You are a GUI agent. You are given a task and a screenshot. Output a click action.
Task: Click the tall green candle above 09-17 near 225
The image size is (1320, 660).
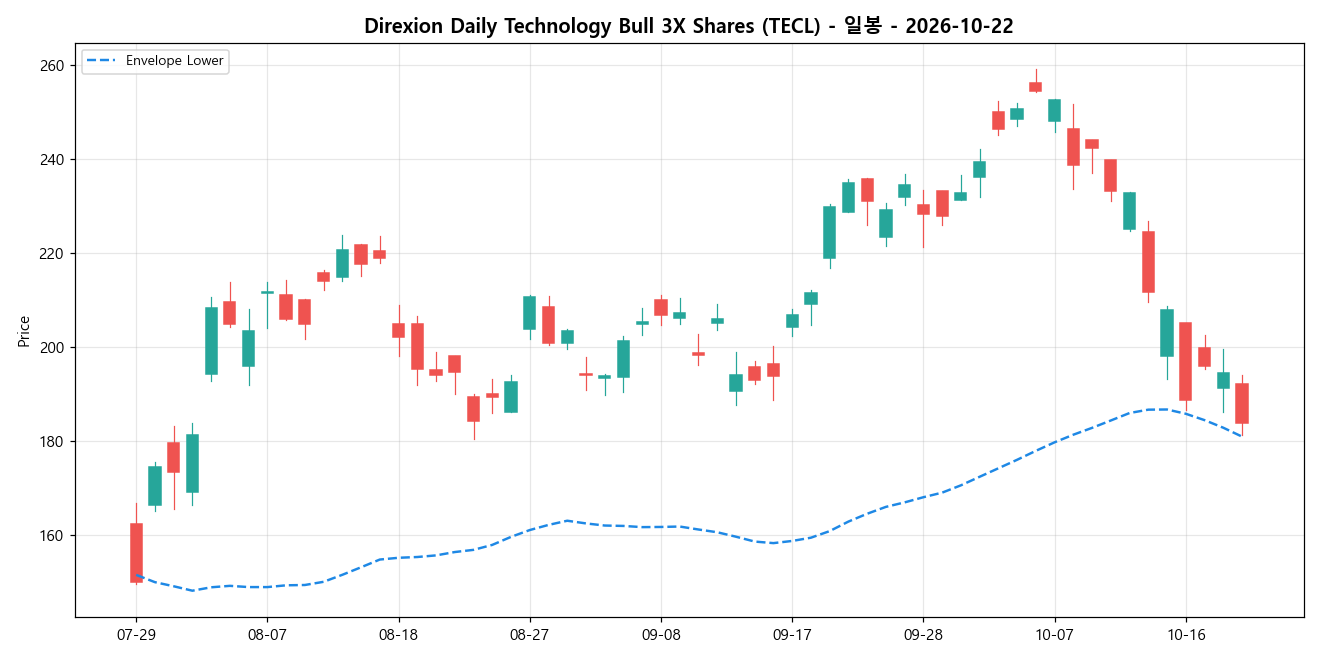tap(829, 233)
